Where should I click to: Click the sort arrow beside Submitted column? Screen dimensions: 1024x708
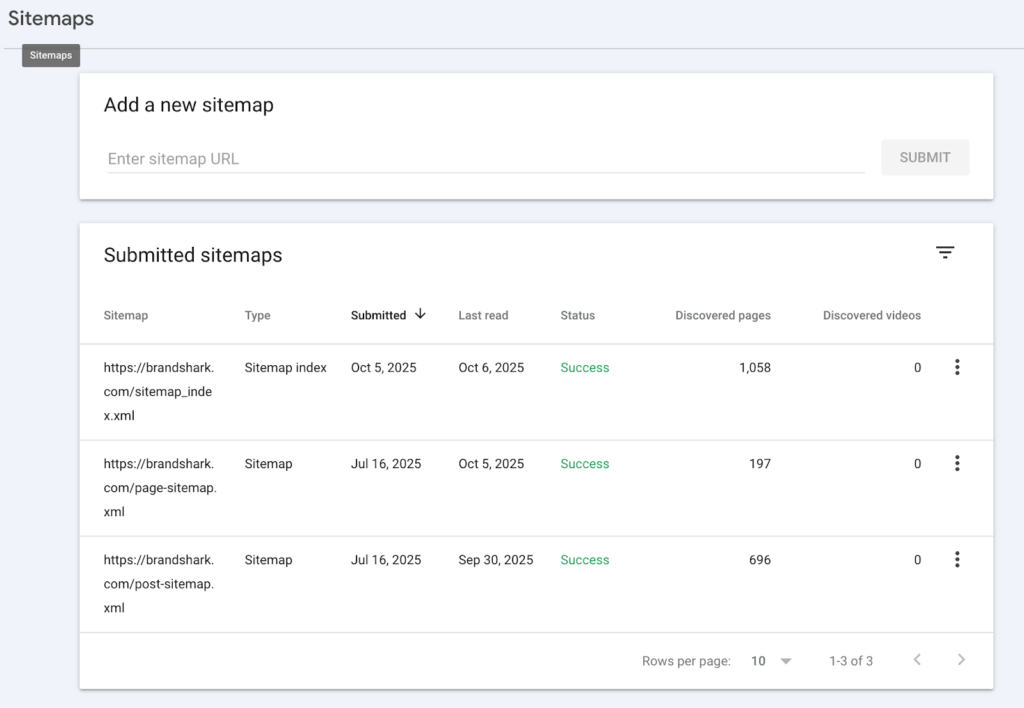coord(420,314)
